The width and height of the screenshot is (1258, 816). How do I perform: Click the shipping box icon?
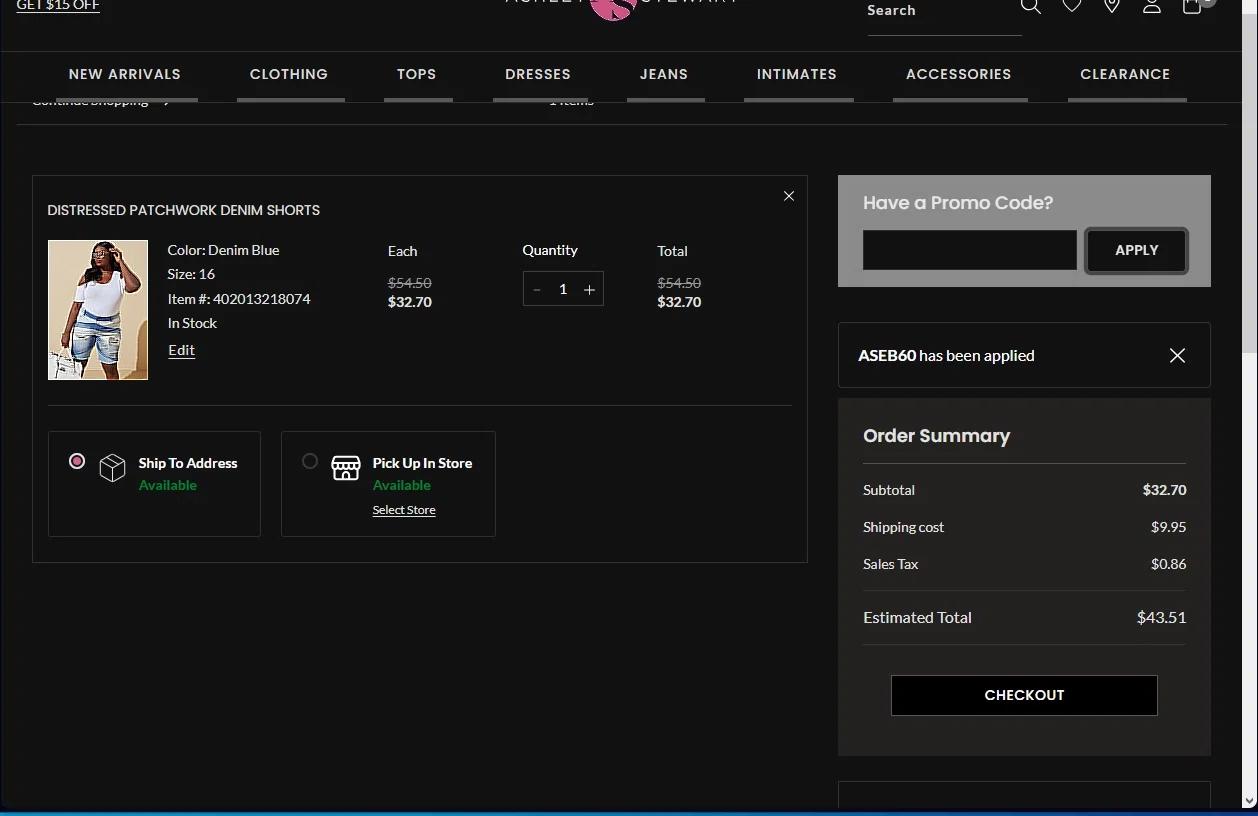click(112, 468)
